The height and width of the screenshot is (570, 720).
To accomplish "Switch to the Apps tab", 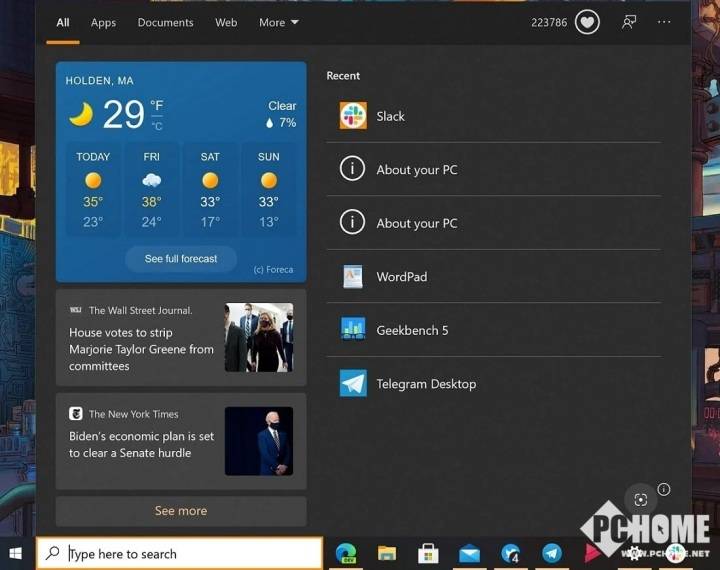I will click(103, 23).
